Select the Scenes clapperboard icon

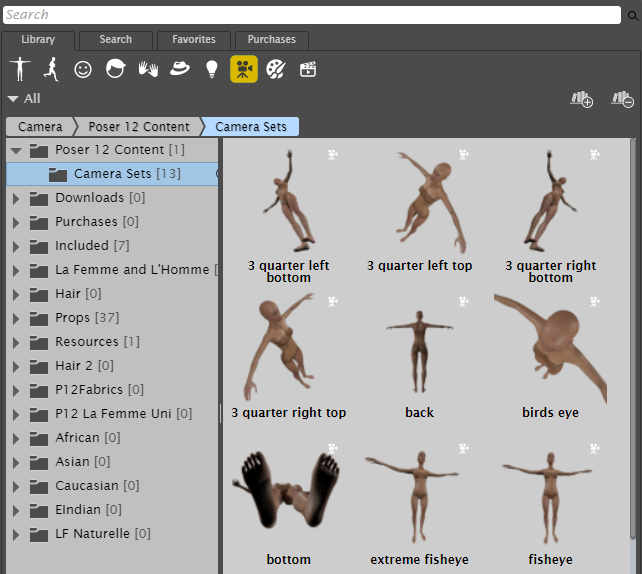pos(308,69)
